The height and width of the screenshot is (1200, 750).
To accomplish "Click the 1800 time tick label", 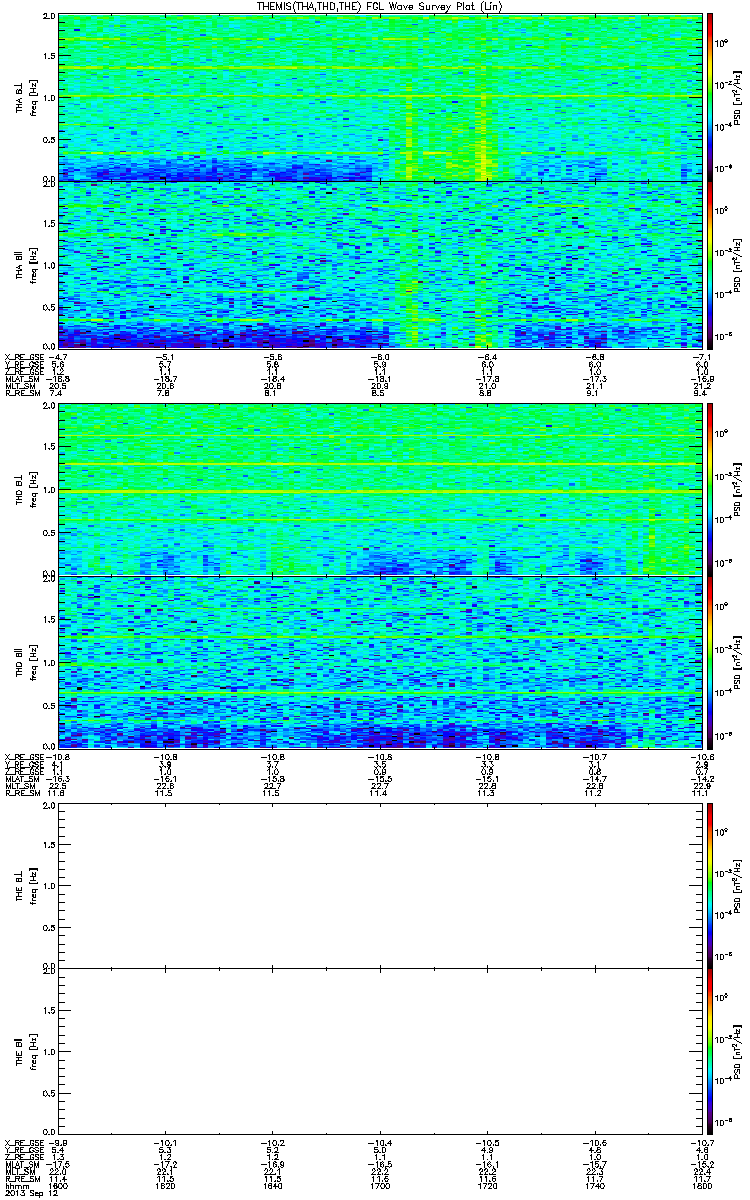I will point(703,1186).
